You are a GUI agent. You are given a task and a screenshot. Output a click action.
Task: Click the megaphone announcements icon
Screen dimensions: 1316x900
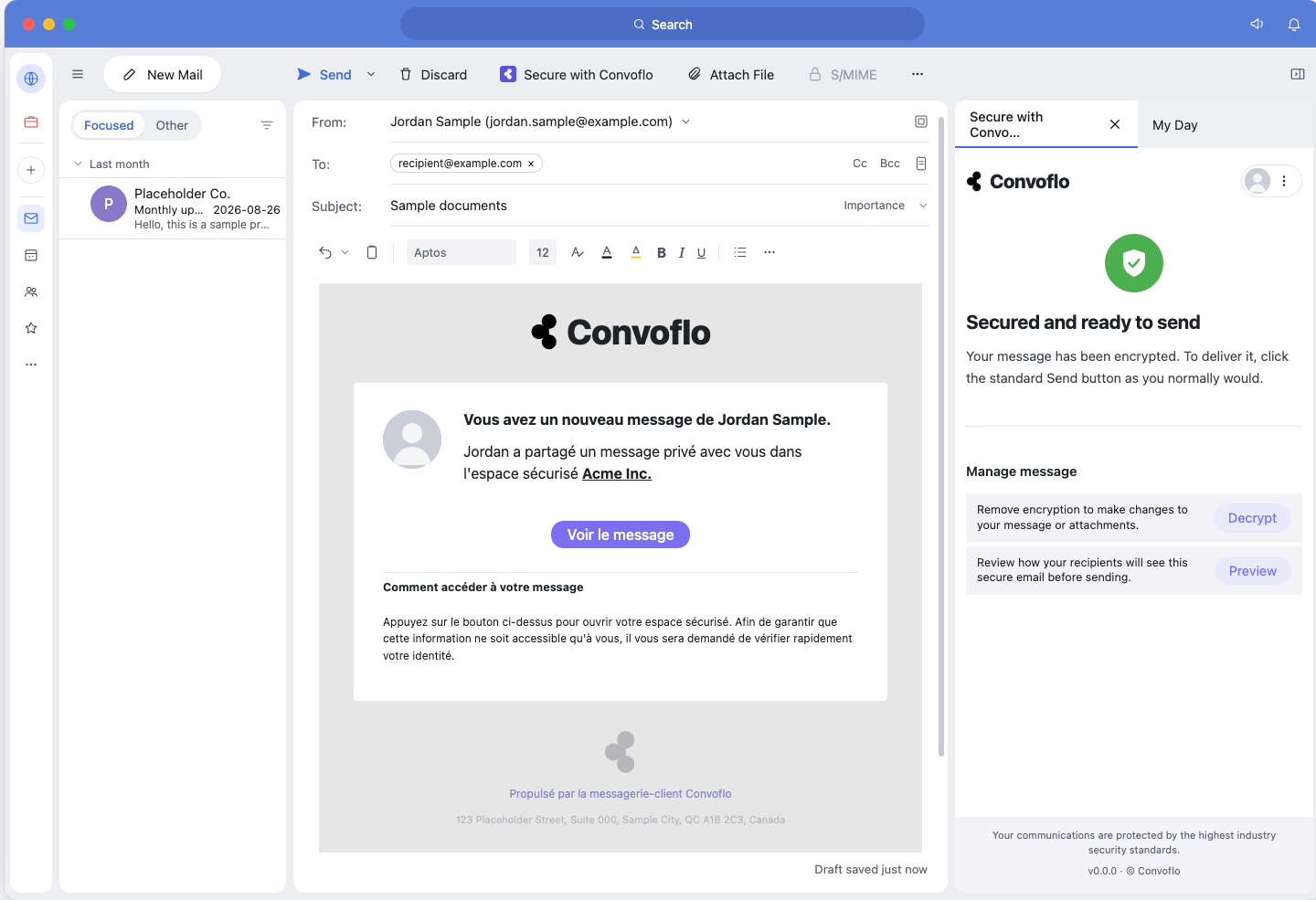point(1257,25)
